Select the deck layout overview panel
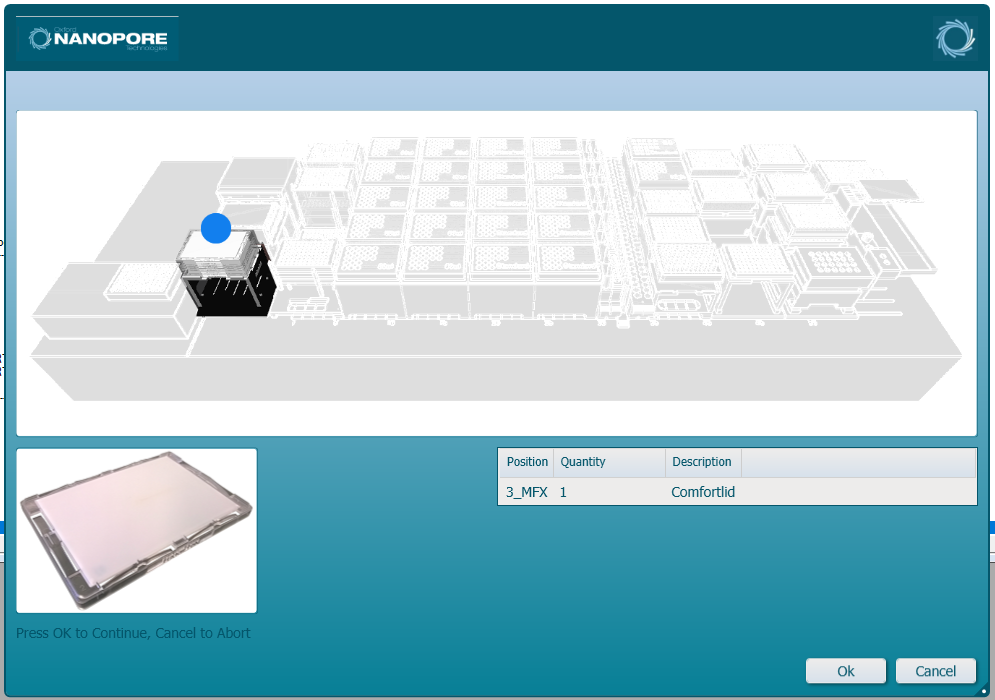The width and height of the screenshot is (995, 700). point(497,274)
